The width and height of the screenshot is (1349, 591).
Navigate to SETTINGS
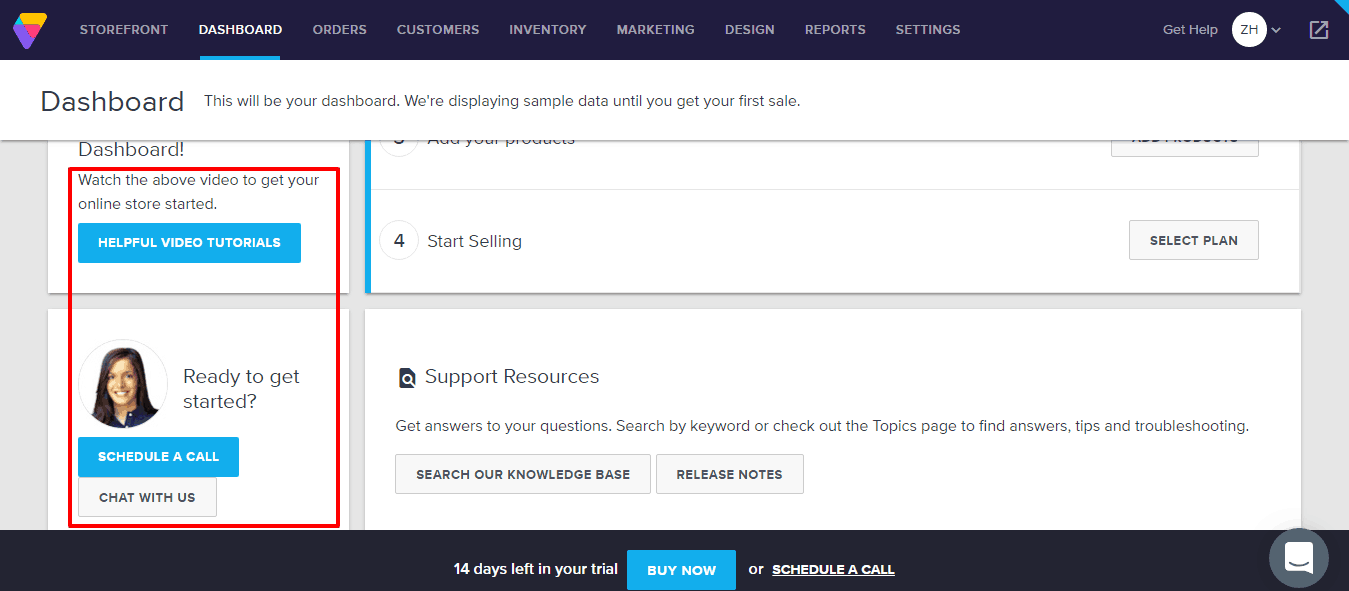tap(927, 29)
